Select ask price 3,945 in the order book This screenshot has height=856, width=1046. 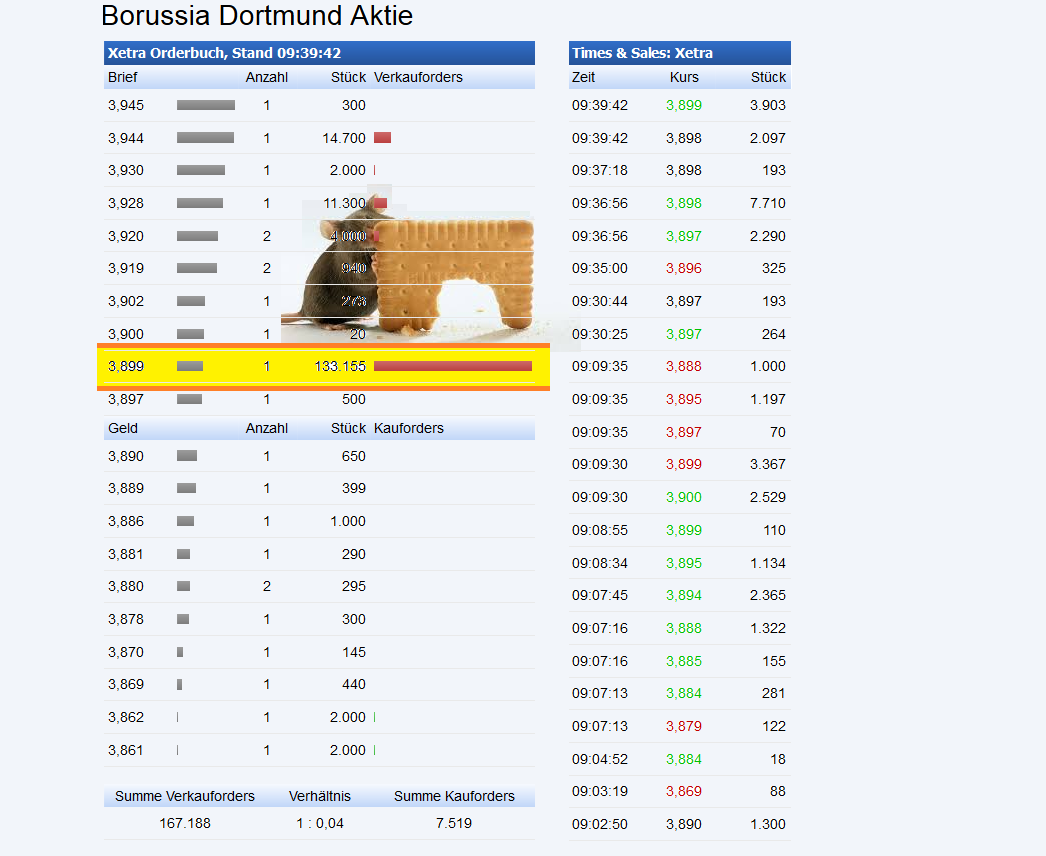point(126,105)
